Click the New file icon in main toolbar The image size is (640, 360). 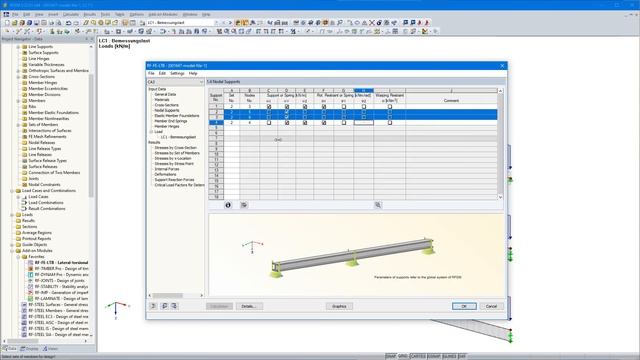tap(7, 23)
